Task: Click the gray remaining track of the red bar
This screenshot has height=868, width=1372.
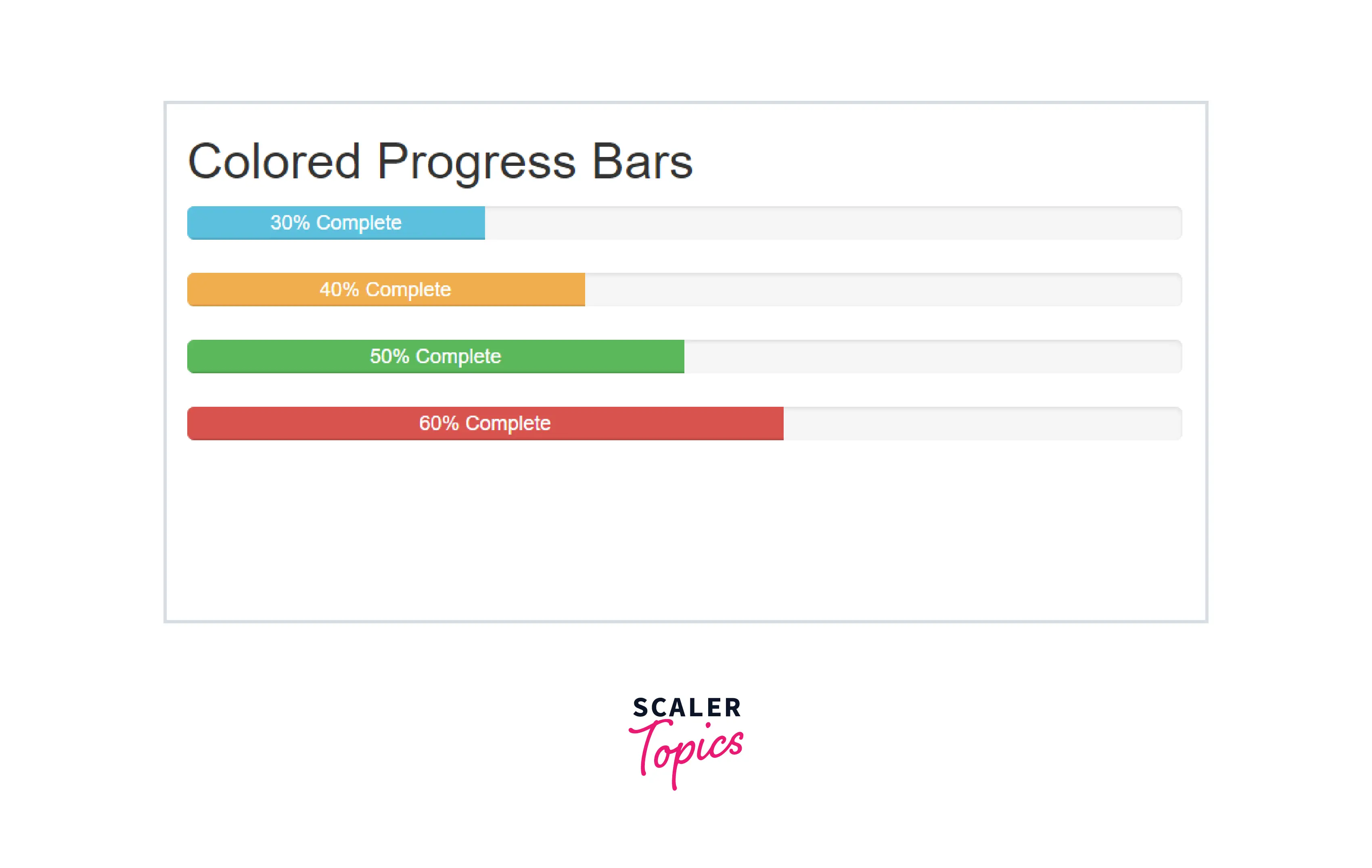Action: [x=982, y=423]
